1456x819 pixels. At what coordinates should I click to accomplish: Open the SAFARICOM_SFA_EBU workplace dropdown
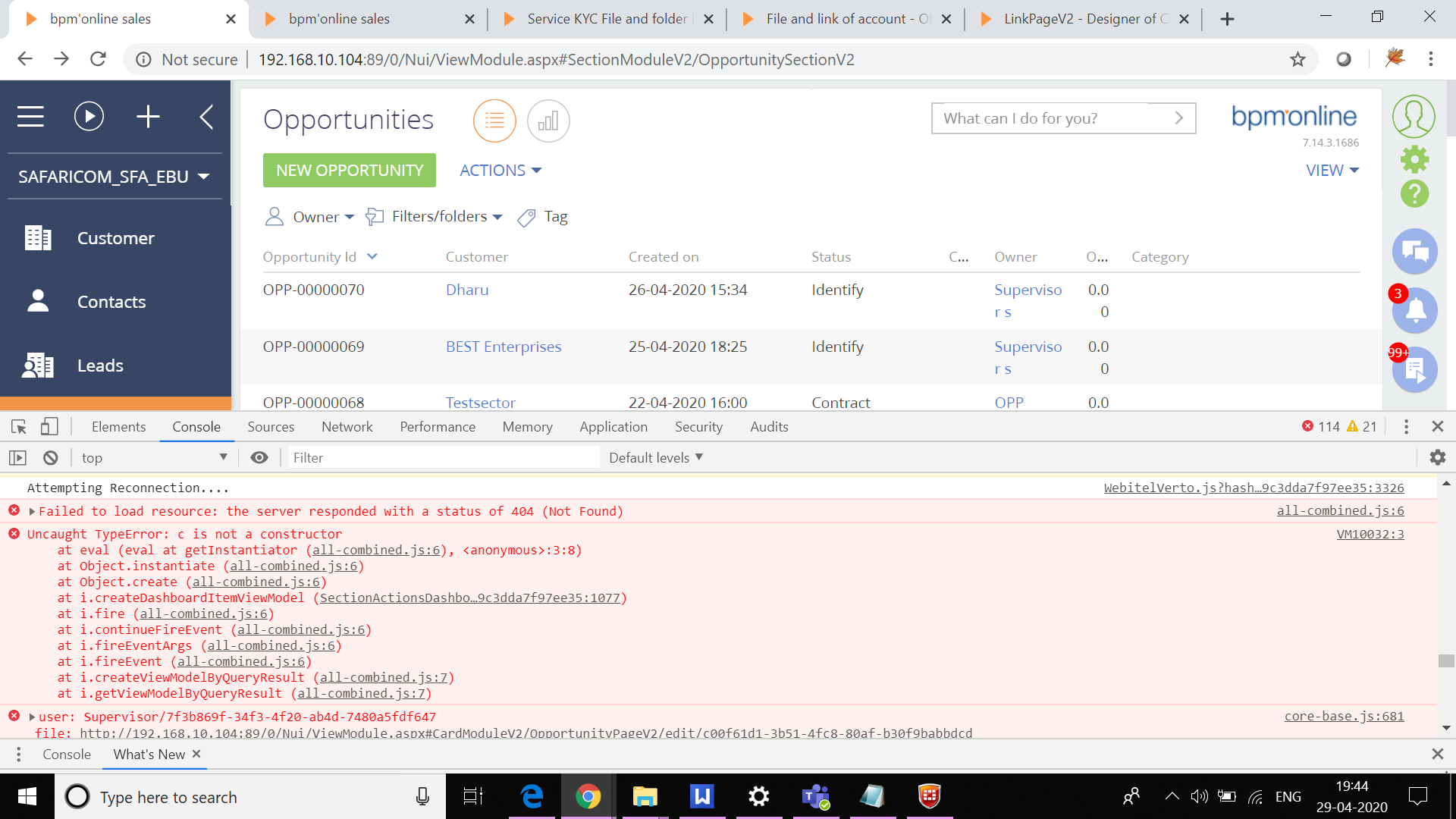[x=114, y=177]
